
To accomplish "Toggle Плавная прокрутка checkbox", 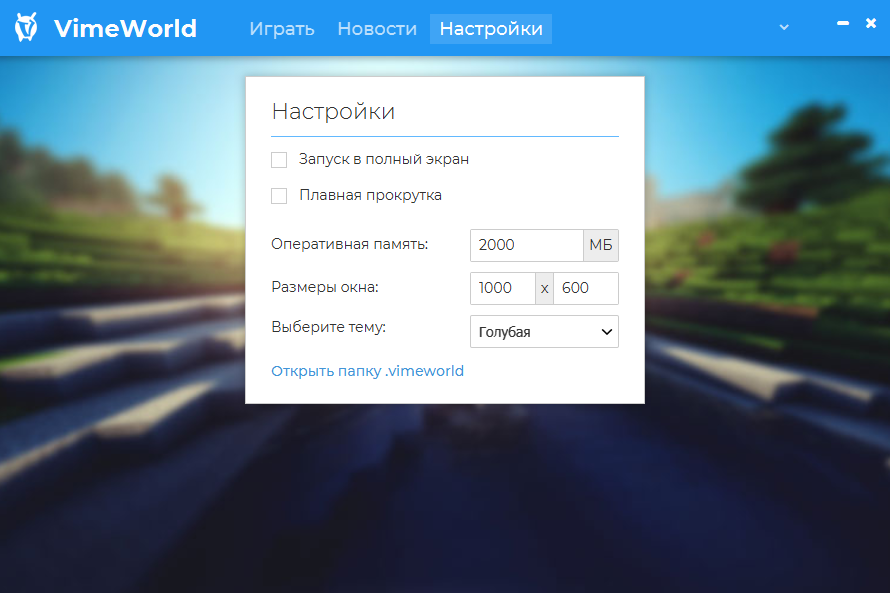I will coord(279,196).
